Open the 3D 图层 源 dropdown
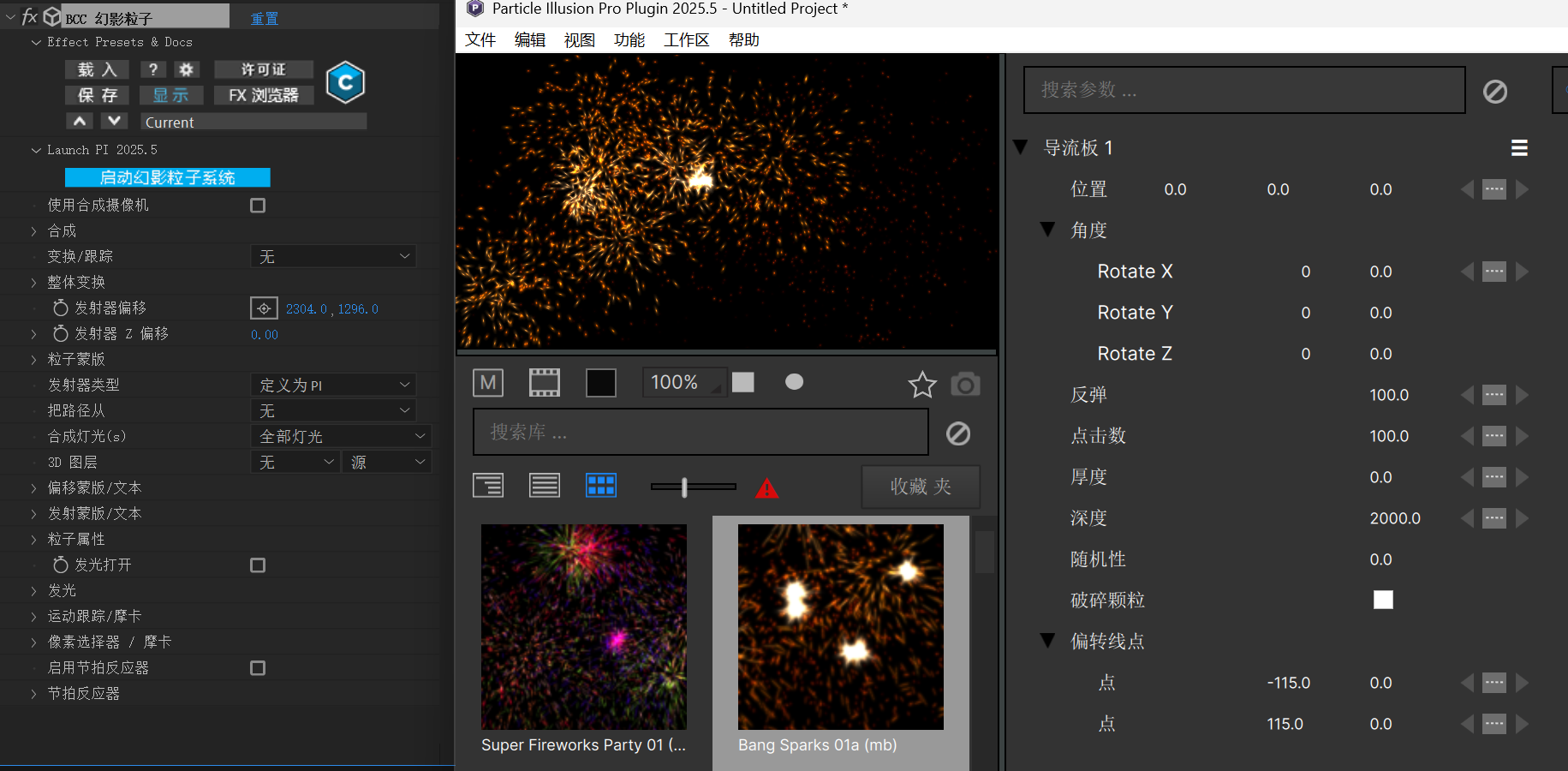The image size is (1568, 771). coord(387,462)
